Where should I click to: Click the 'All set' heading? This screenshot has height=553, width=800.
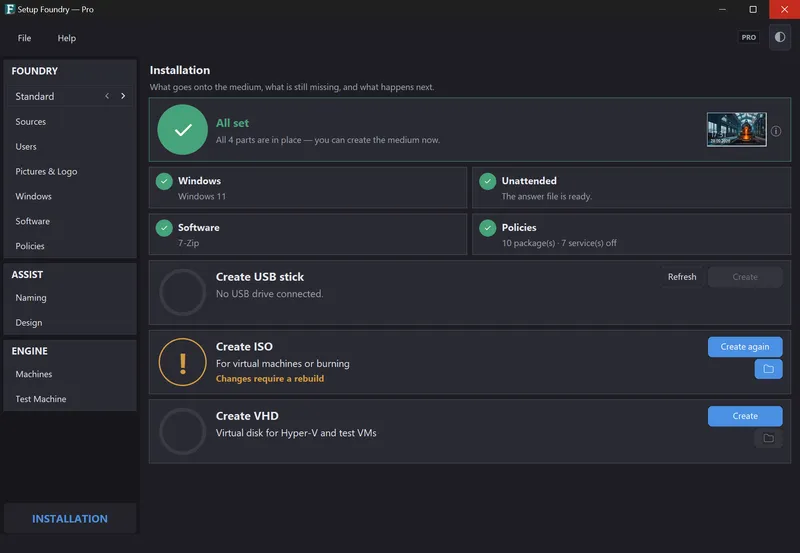(x=232, y=123)
